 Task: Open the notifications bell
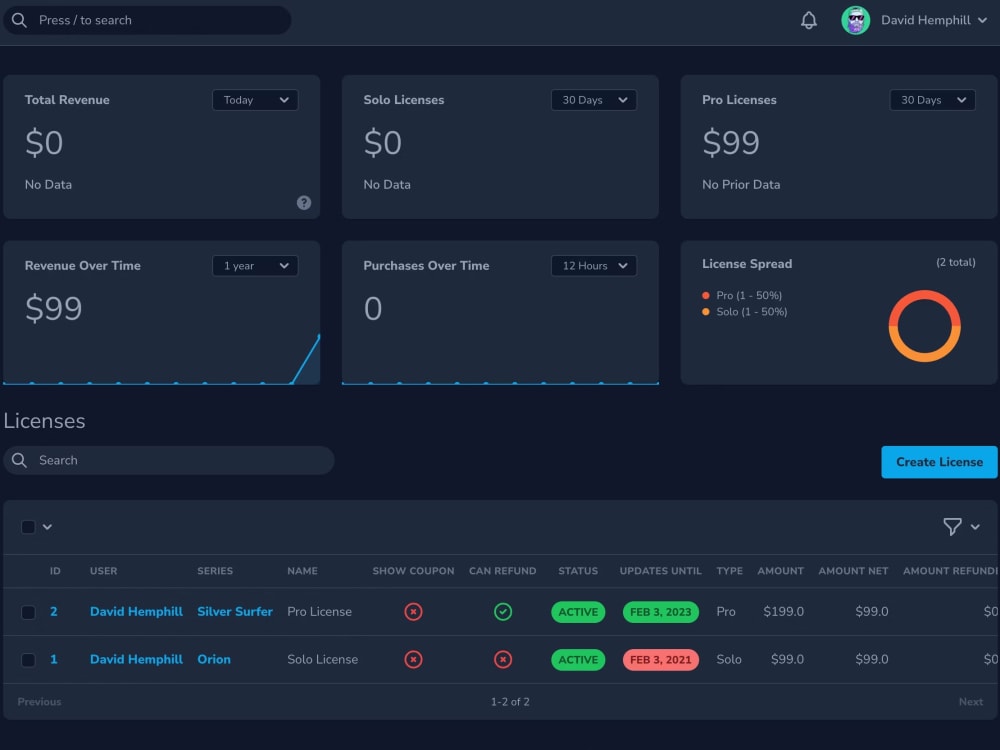[807, 19]
